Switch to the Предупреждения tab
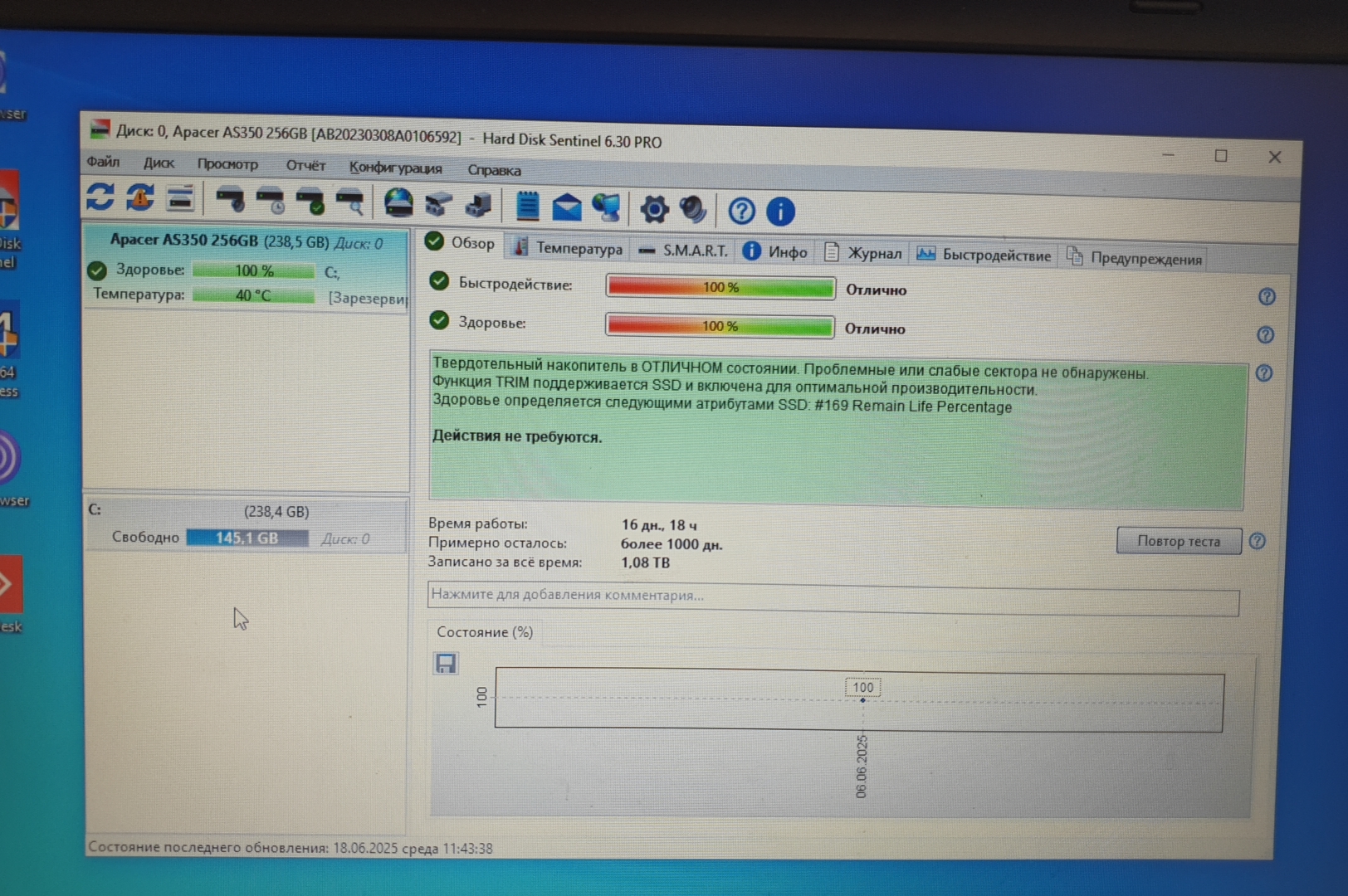 click(1135, 258)
